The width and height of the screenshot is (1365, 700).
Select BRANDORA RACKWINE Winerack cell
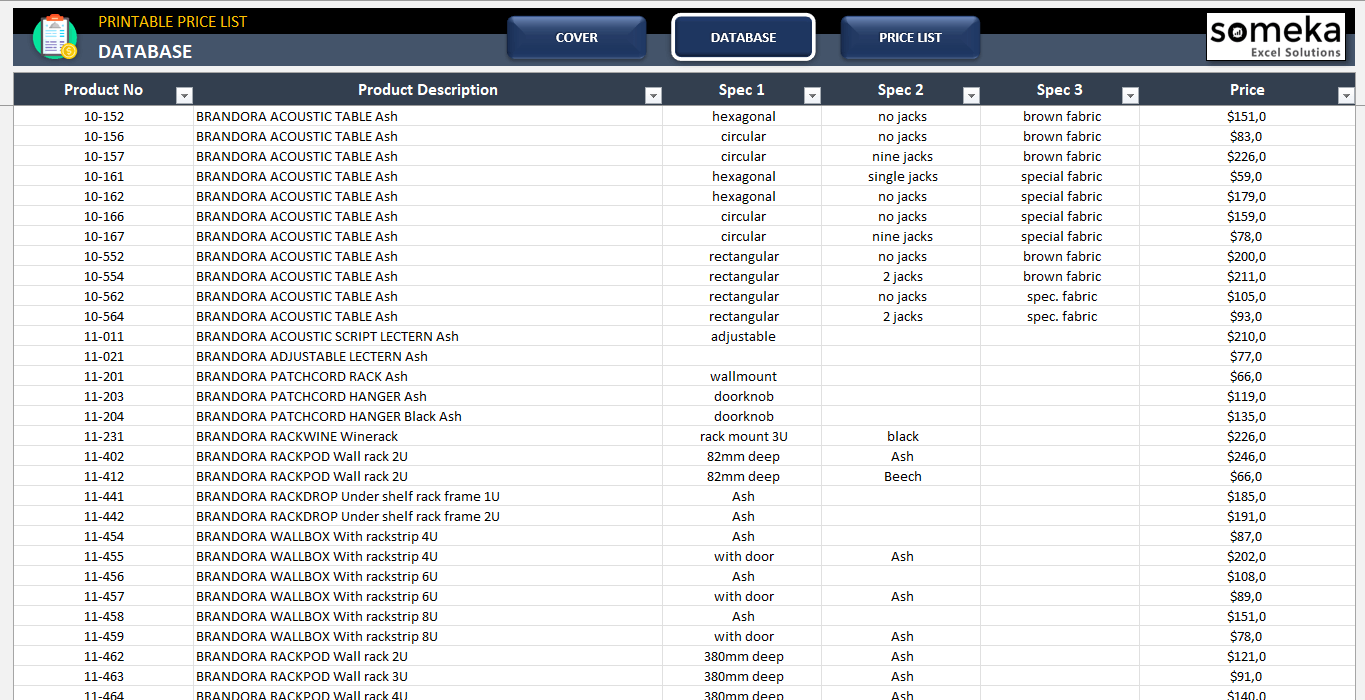click(428, 437)
